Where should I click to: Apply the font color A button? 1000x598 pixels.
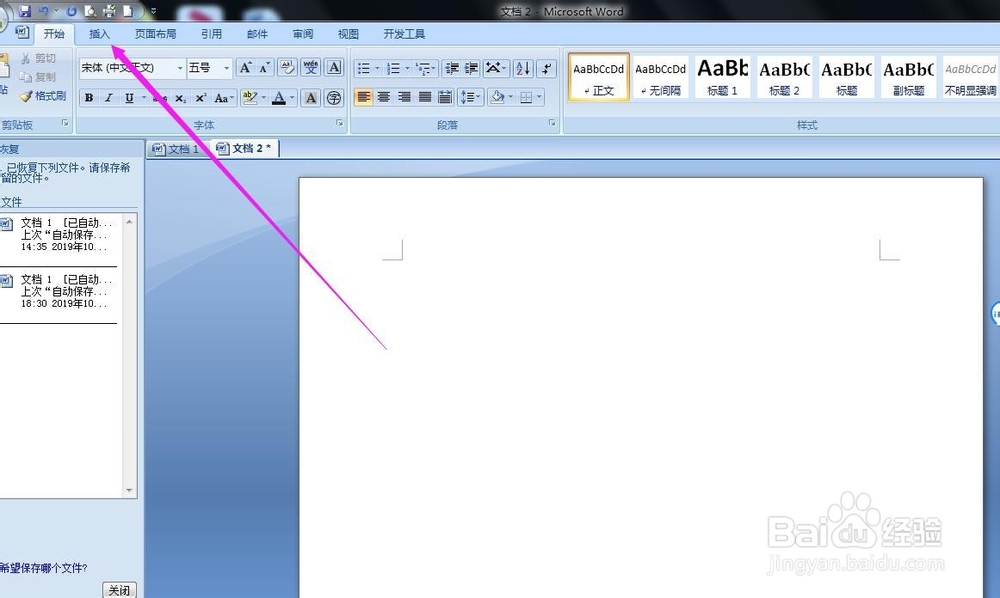(279, 98)
